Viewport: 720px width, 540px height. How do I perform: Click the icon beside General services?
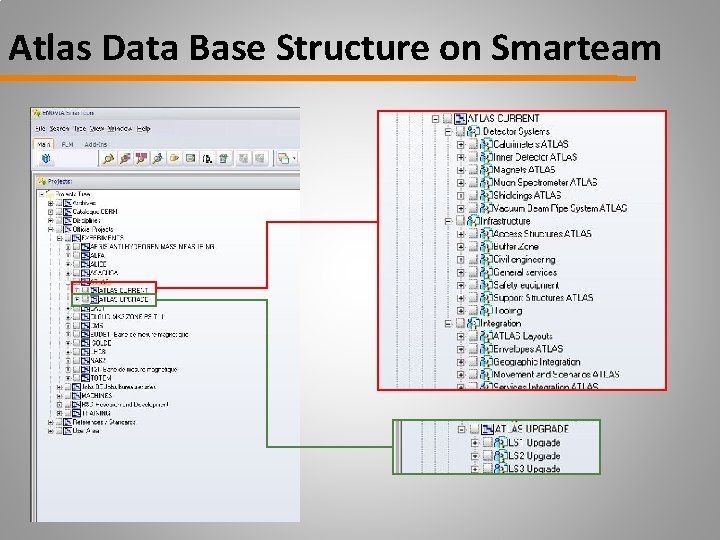point(486,272)
